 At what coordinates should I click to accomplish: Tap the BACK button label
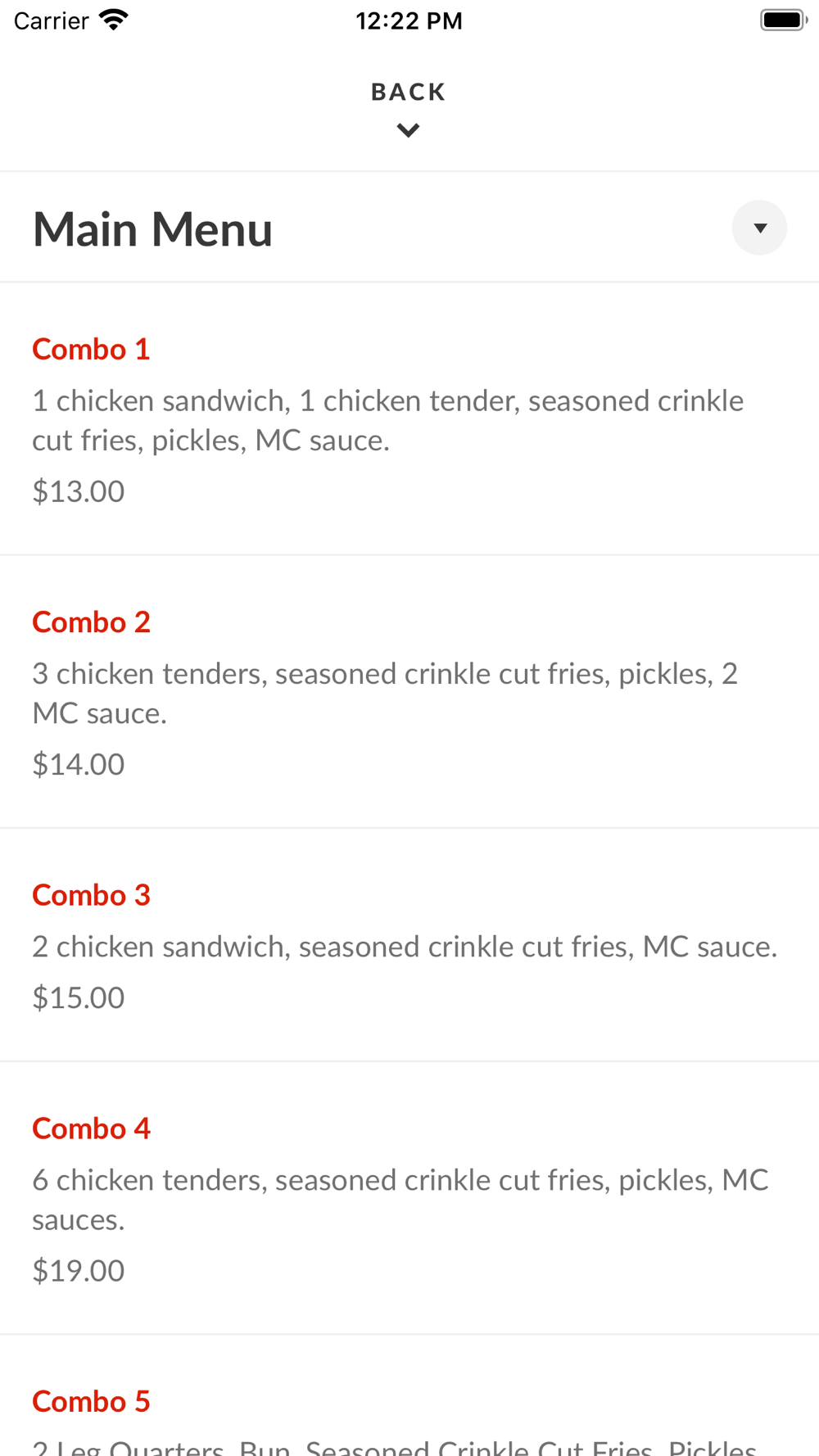pyautogui.click(x=409, y=92)
